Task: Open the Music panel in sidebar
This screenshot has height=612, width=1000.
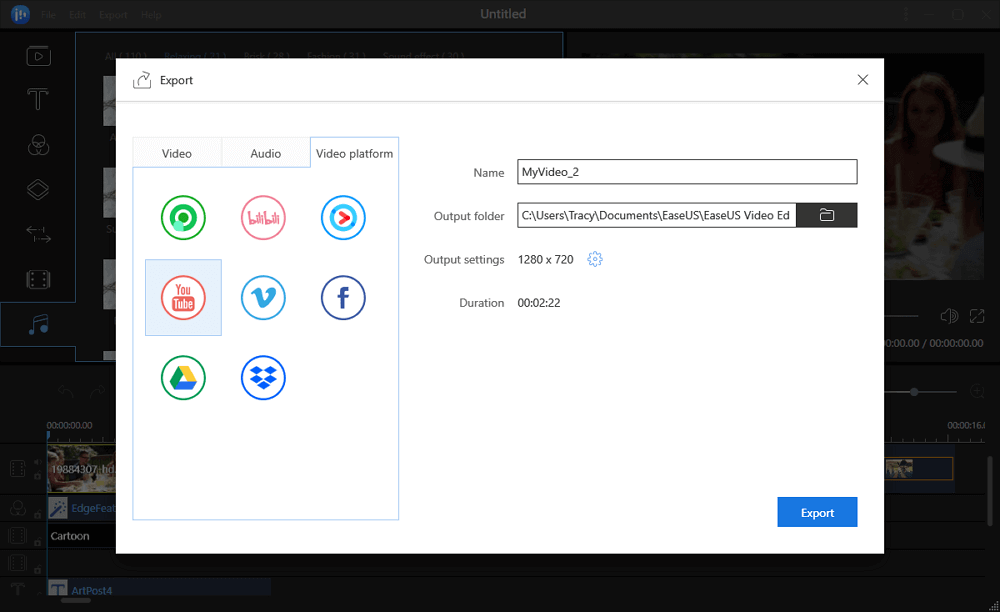Action: [38, 324]
